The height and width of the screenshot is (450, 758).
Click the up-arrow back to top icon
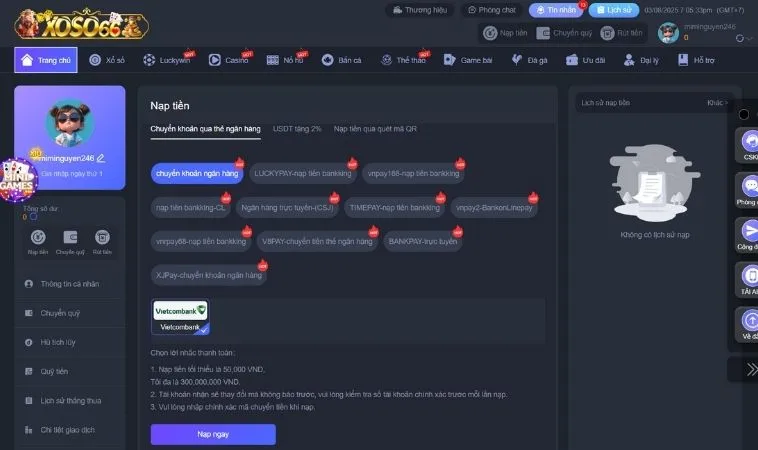(x=749, y=321)
